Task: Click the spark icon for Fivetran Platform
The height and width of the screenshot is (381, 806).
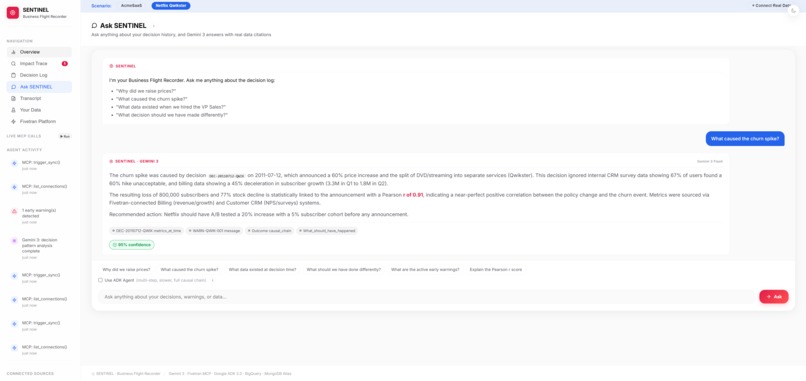Action: click(13, 121)
